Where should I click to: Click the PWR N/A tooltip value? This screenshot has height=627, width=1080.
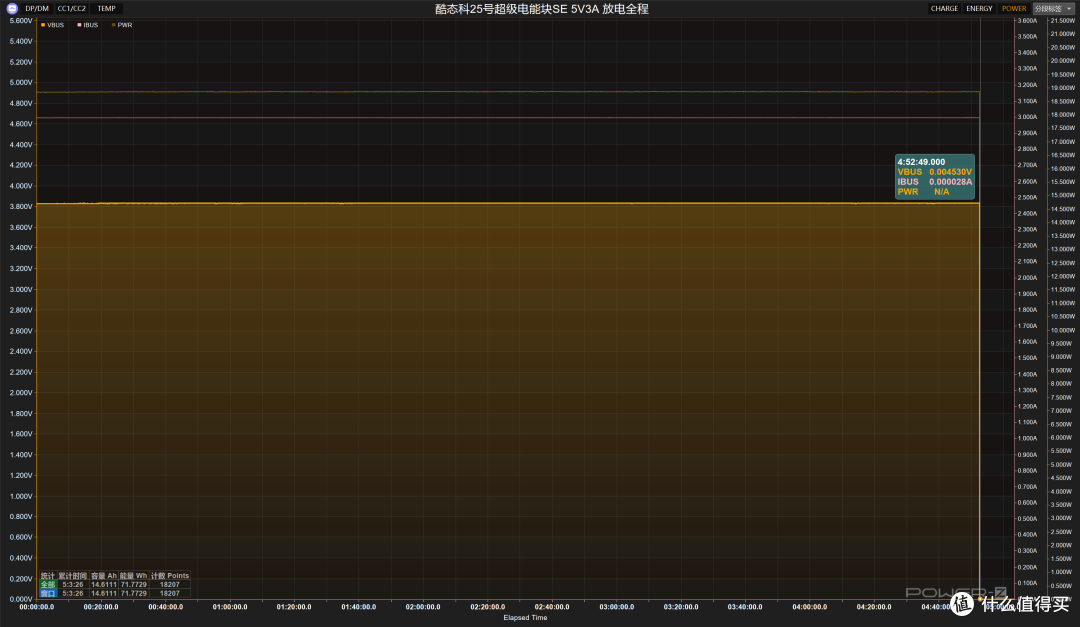point(941,192)
